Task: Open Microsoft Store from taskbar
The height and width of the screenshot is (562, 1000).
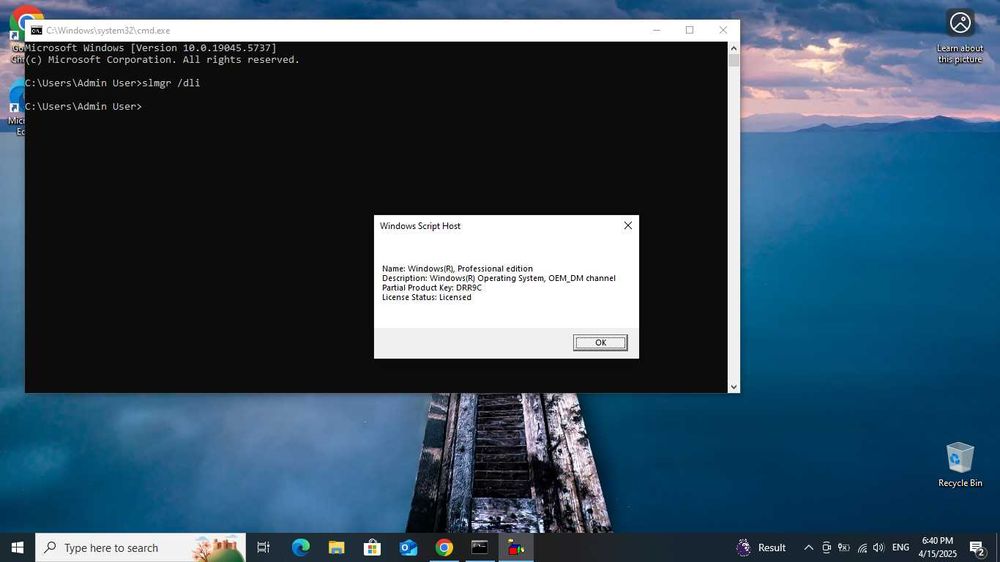Action: tap(372, 547)
